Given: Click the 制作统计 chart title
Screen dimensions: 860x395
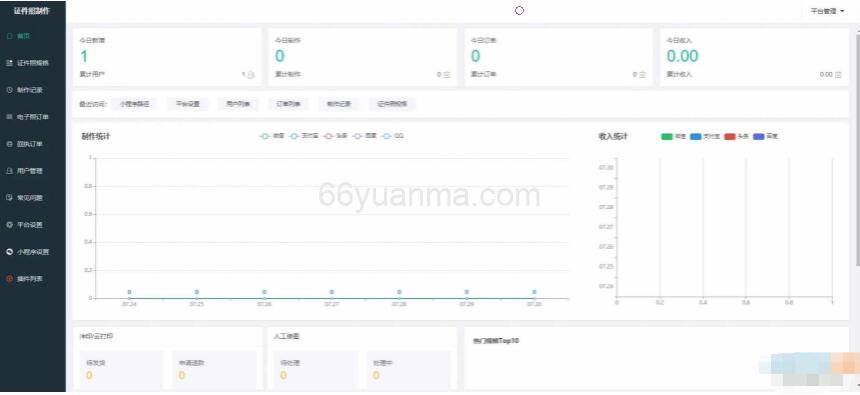Looking at the screenshot, I should point(95,136).
